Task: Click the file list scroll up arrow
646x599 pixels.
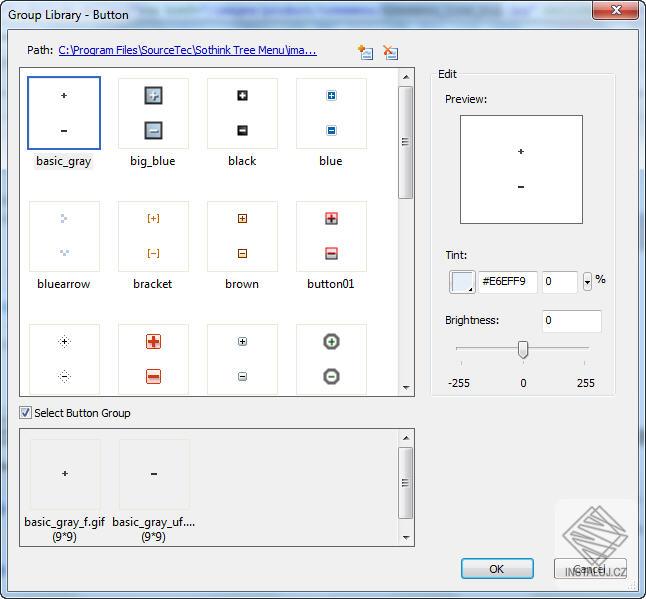Action: [x=406, y=438]
